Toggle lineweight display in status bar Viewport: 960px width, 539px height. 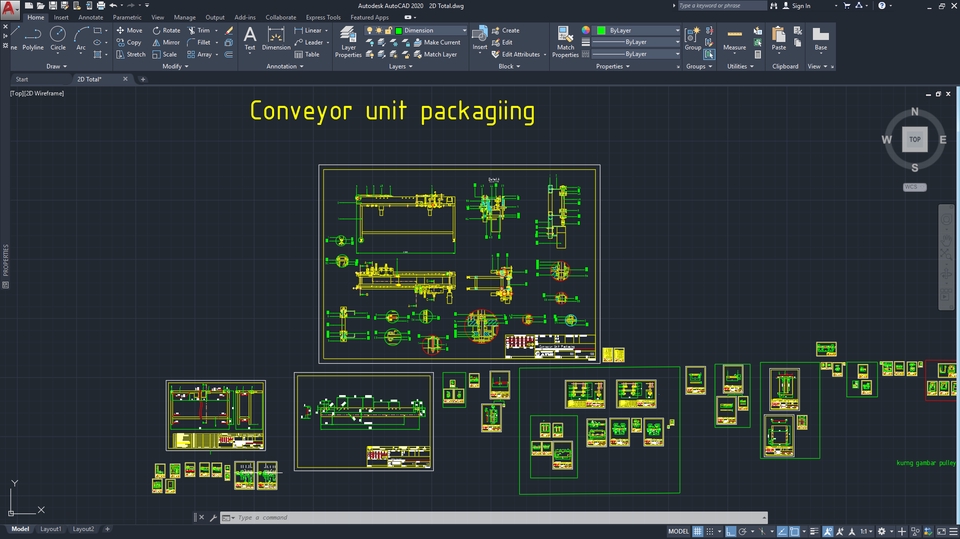point(814,531)
